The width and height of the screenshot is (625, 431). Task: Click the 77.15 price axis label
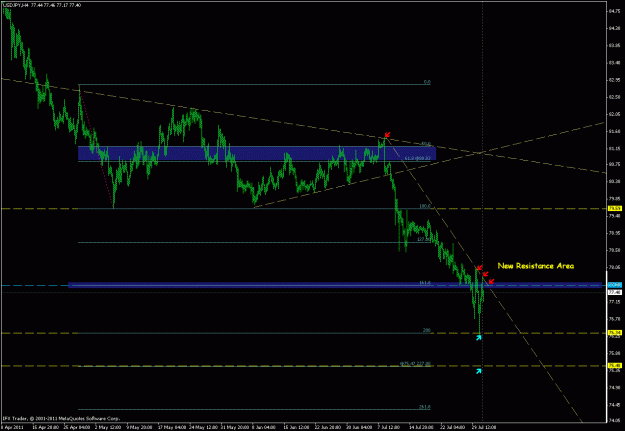click(613, 302)
